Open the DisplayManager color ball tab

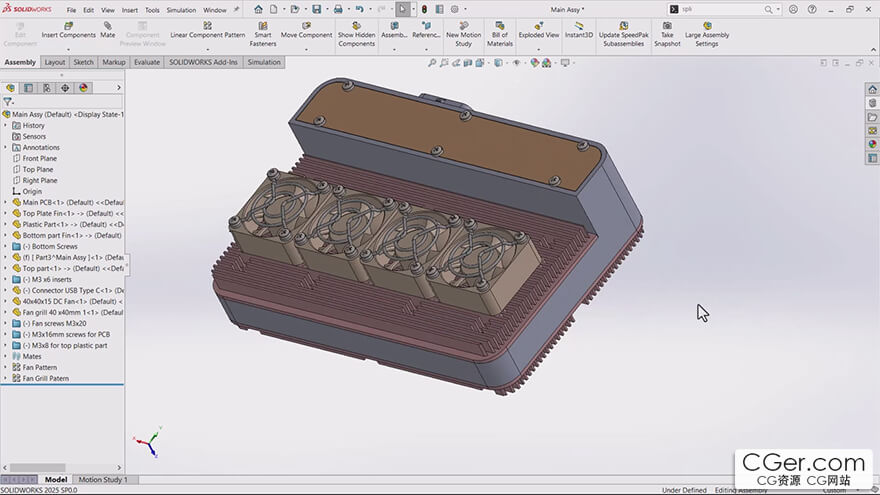[x=84, y=88]
